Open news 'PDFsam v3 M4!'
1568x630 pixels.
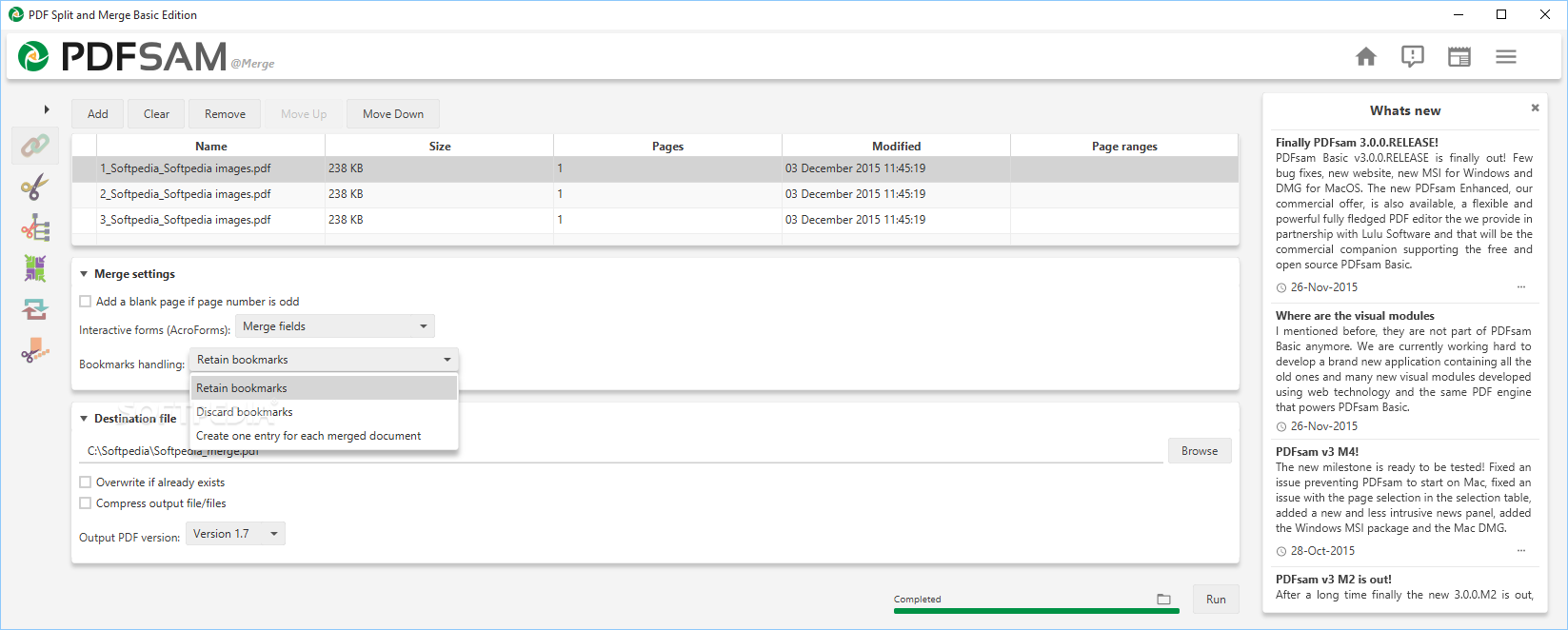click(1317, 452)
